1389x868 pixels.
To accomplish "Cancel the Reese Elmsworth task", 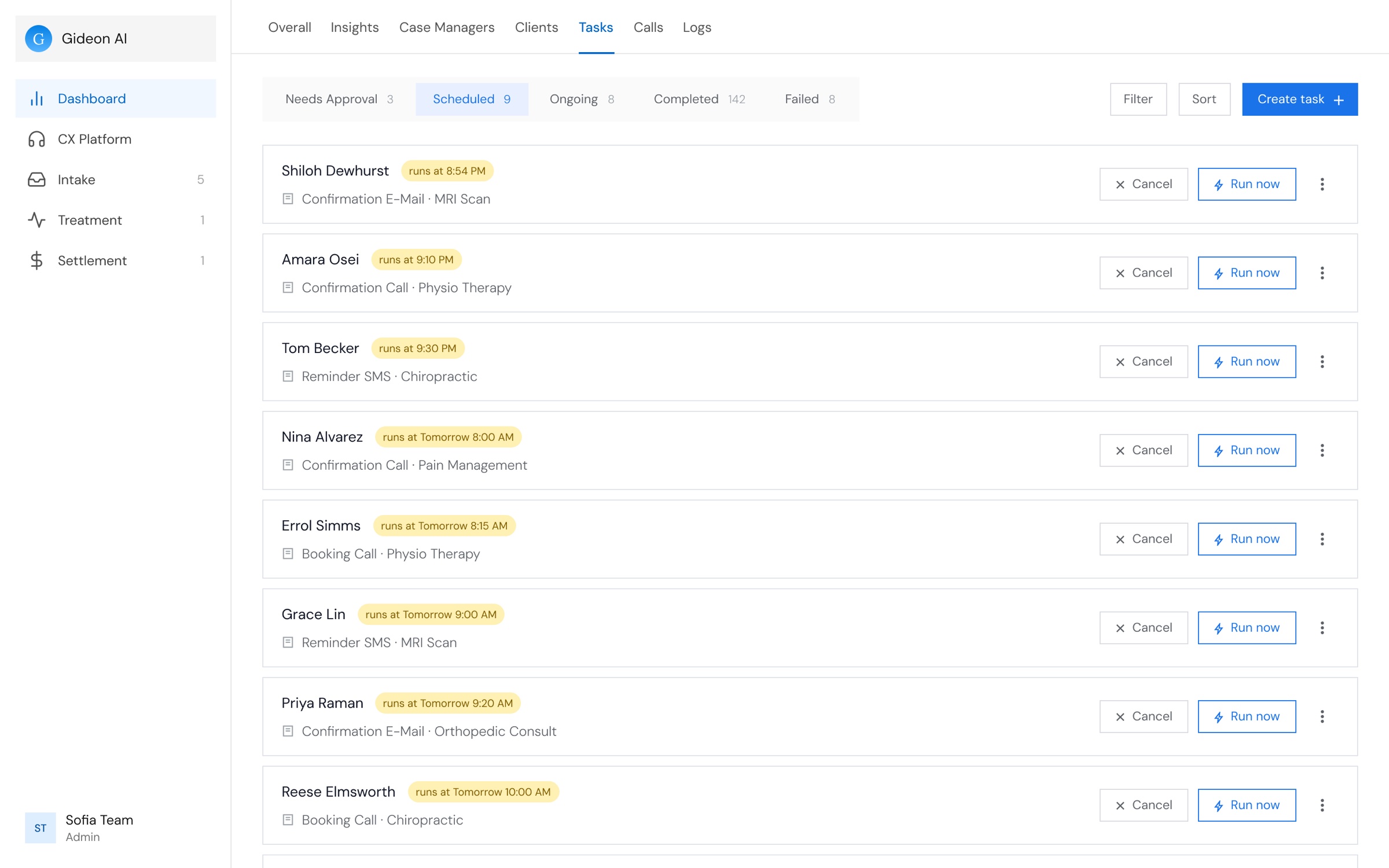I will coord(1144,805).
